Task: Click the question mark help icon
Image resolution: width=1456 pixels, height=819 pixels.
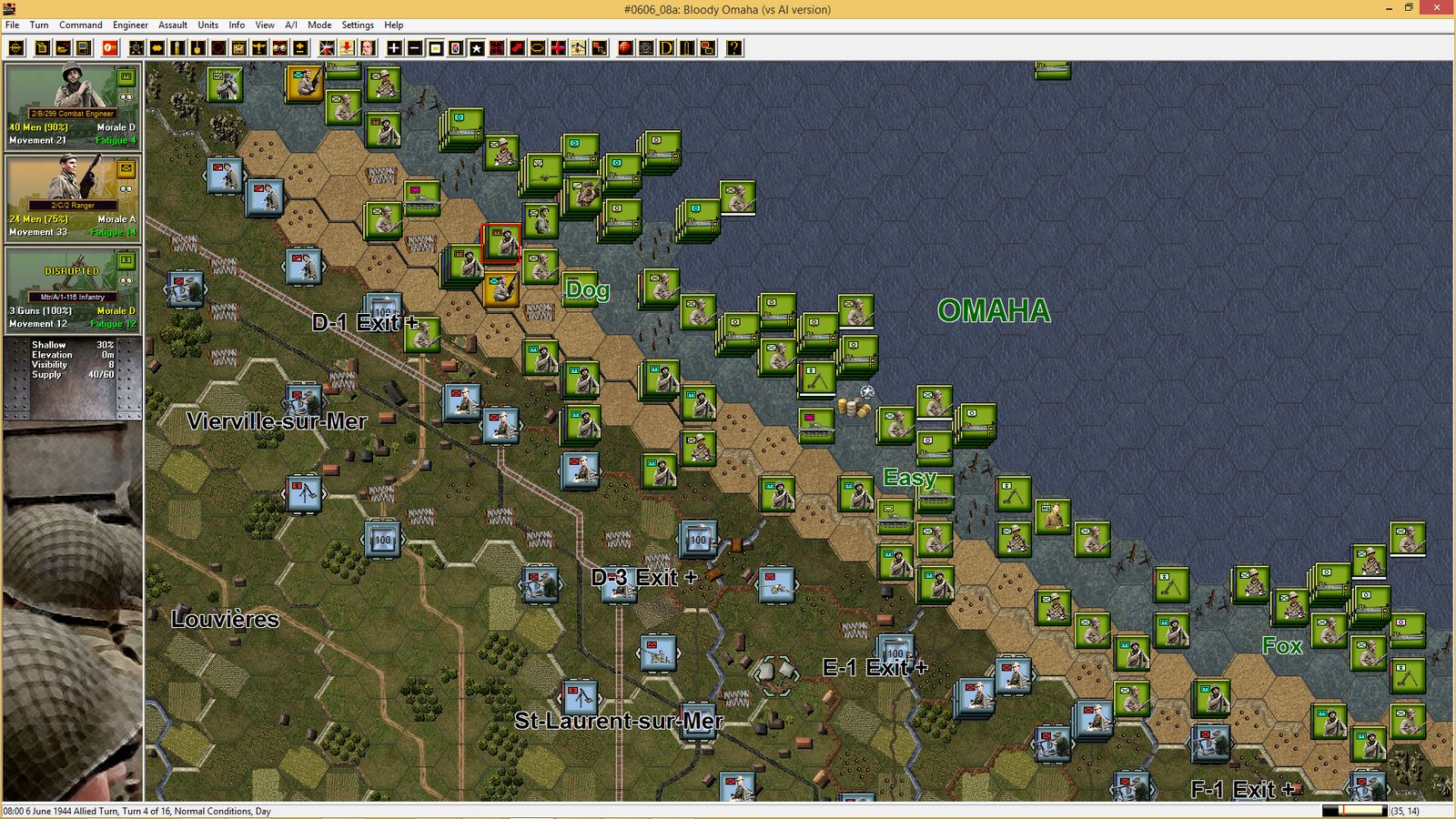Action: tap(733, 47)
